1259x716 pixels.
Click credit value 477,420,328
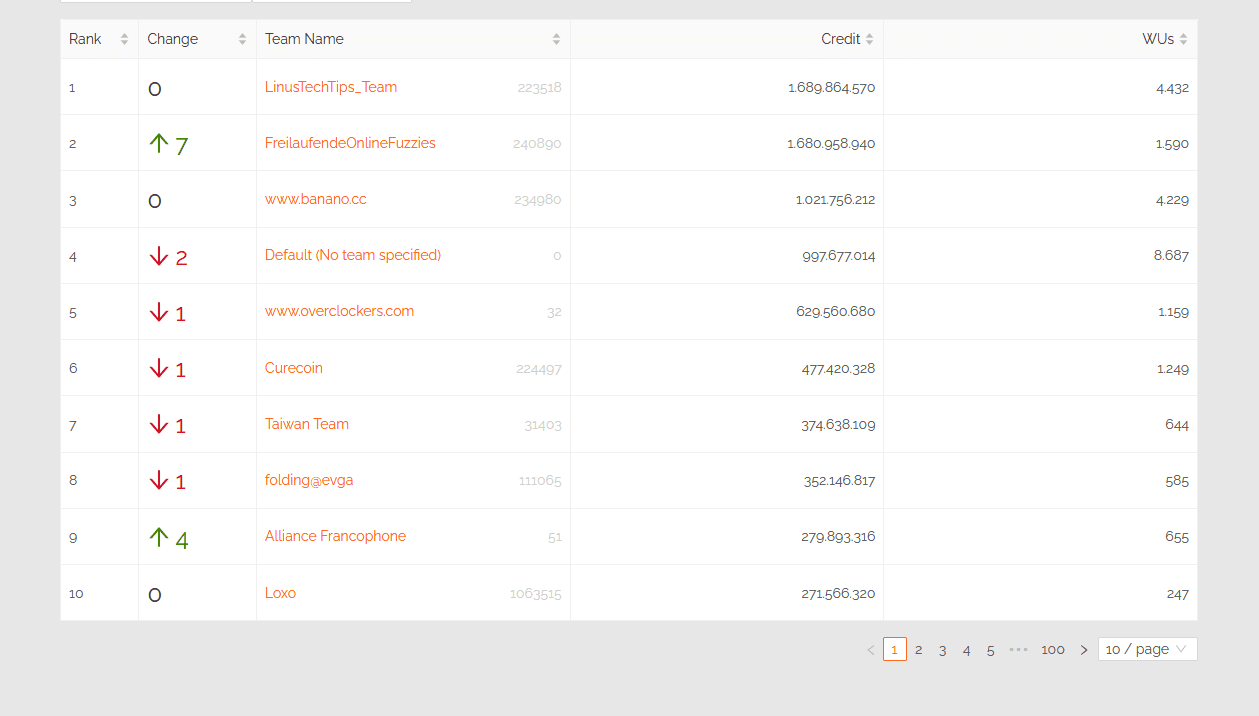coord(838,369)
